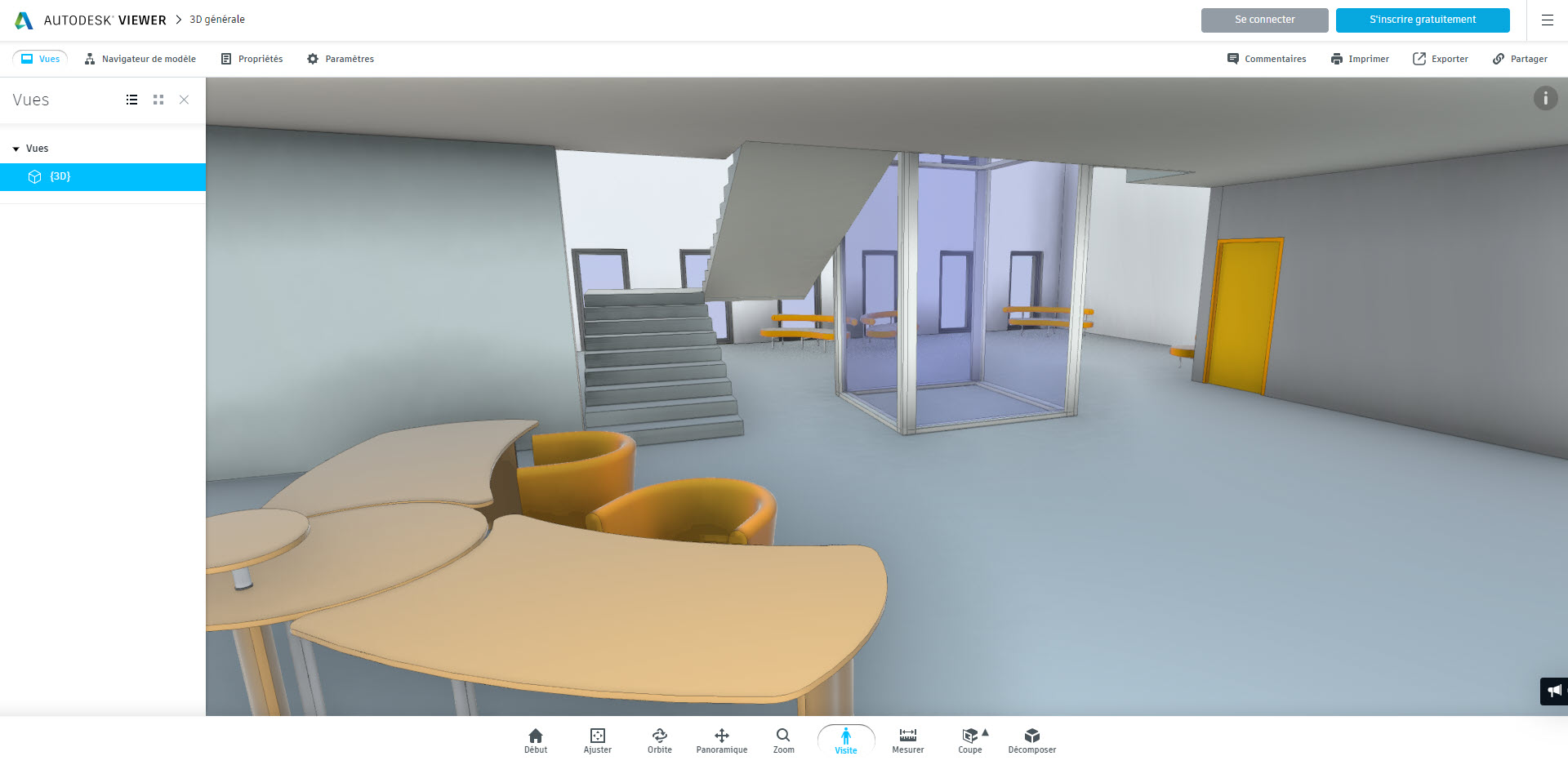Image resolution: width=1568 pixels, height=765 pixels.
Task: Switch Vues panel to list layout
Action: tap(131, 100)
